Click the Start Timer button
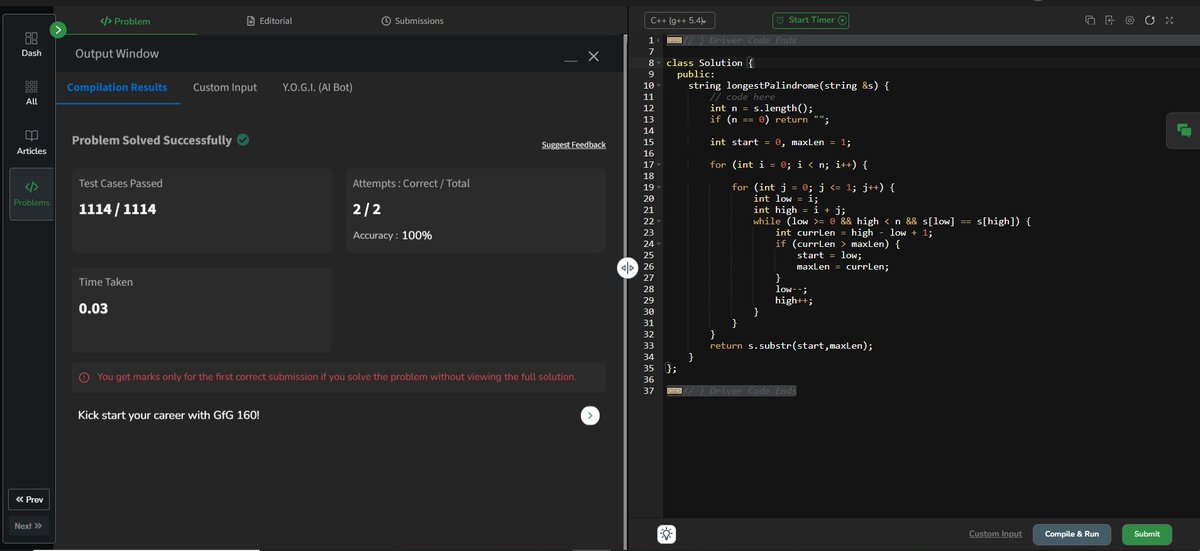1200x551 pixels. point(811,20)
